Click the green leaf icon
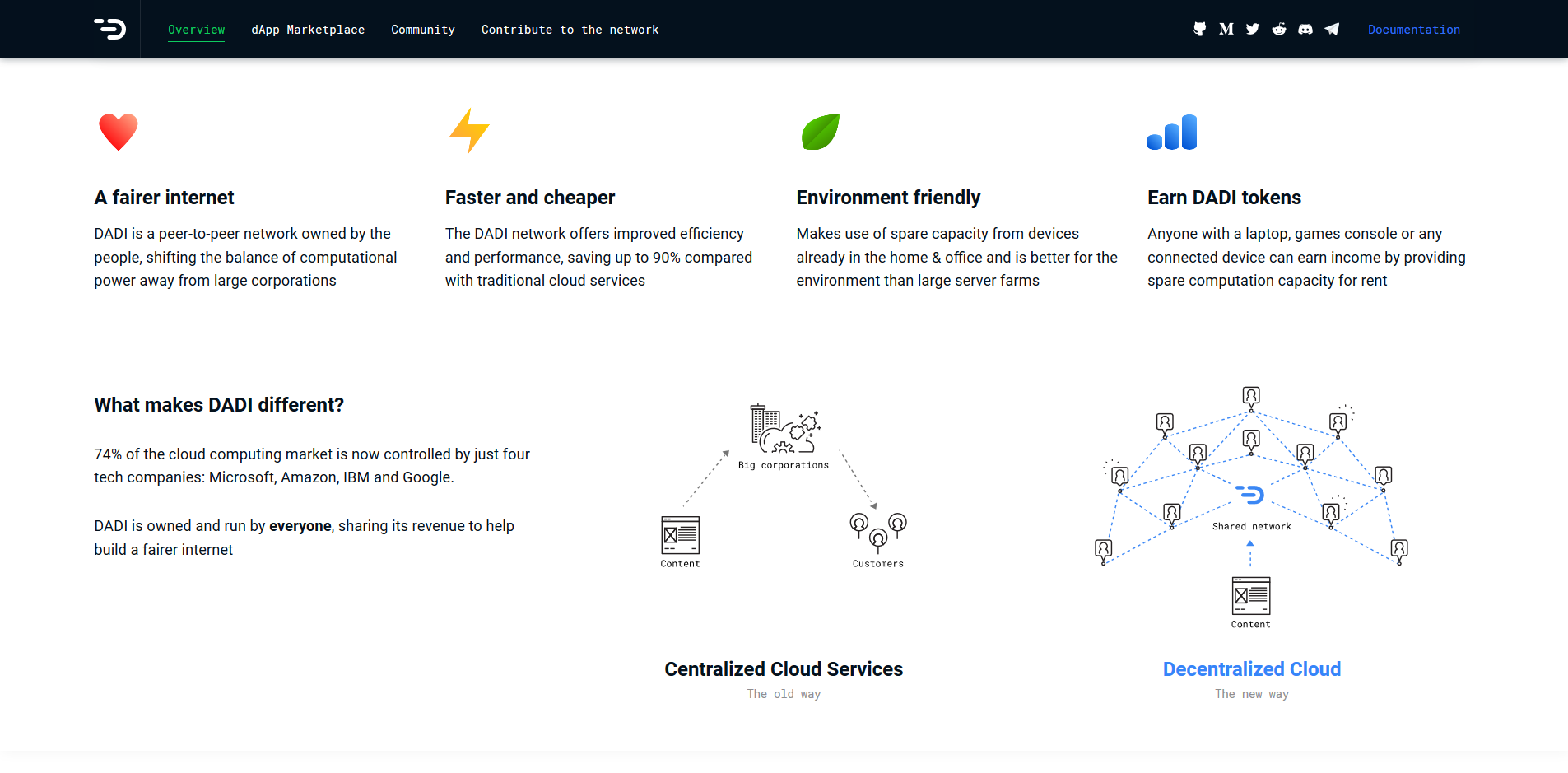1568x773 pixels. (x=821, y=132)
